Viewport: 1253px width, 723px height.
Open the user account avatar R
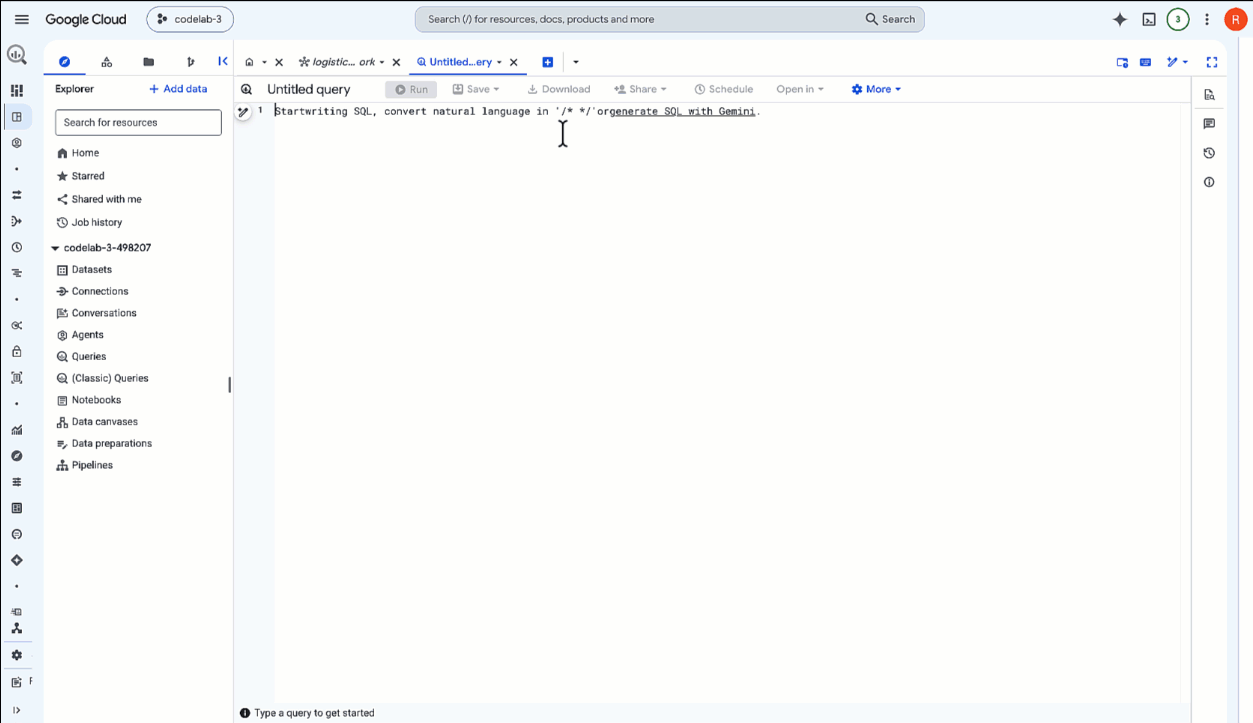[1235, 19]
